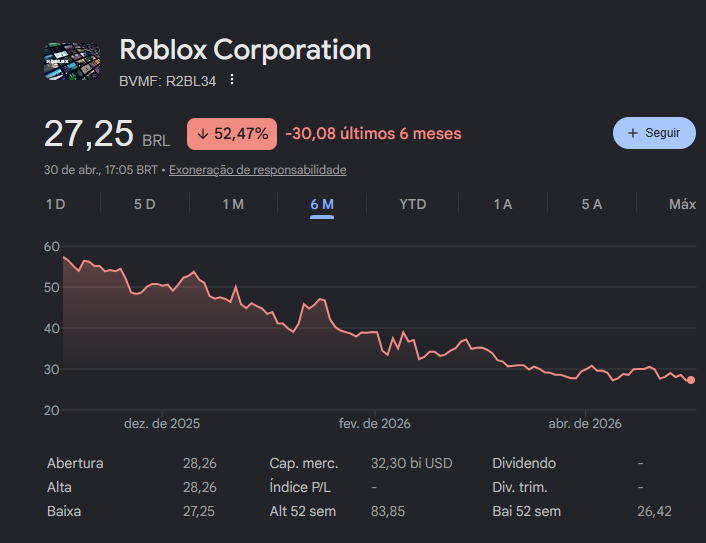The height and width of the screenshot is (543, 706).
Task: Click the Baixa value 27,25
Action: tap(199, 511)
